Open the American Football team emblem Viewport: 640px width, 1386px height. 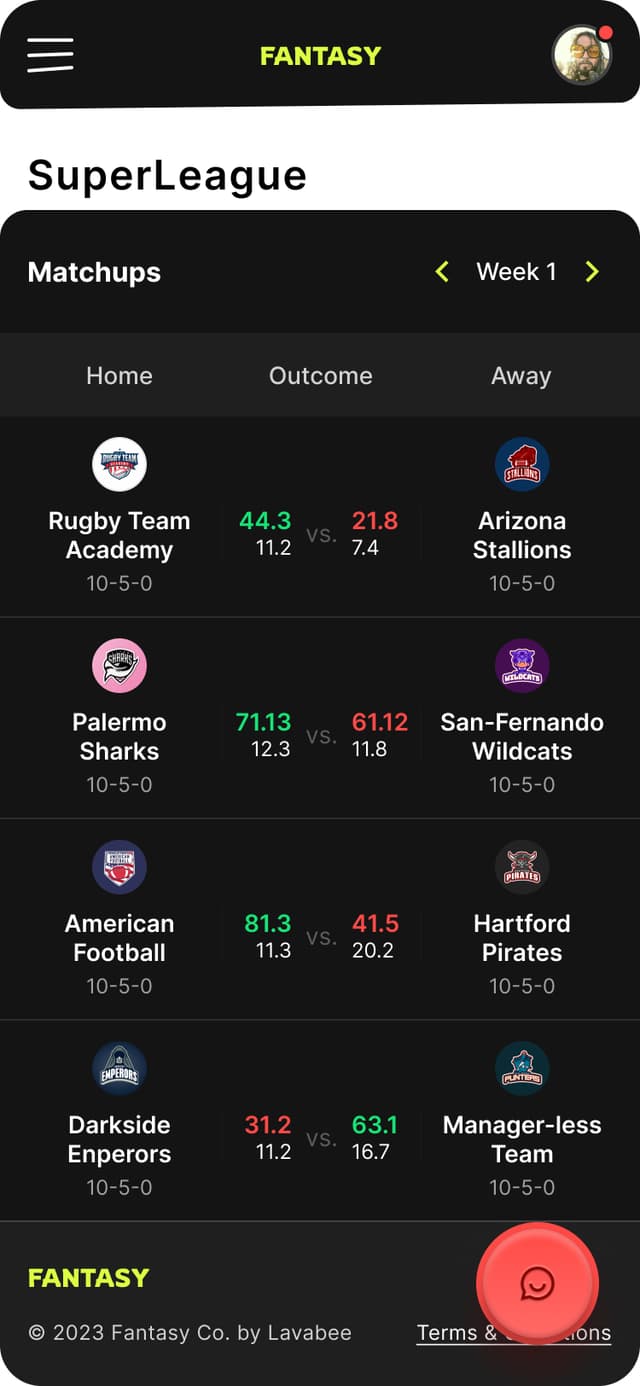coord(119,867)
